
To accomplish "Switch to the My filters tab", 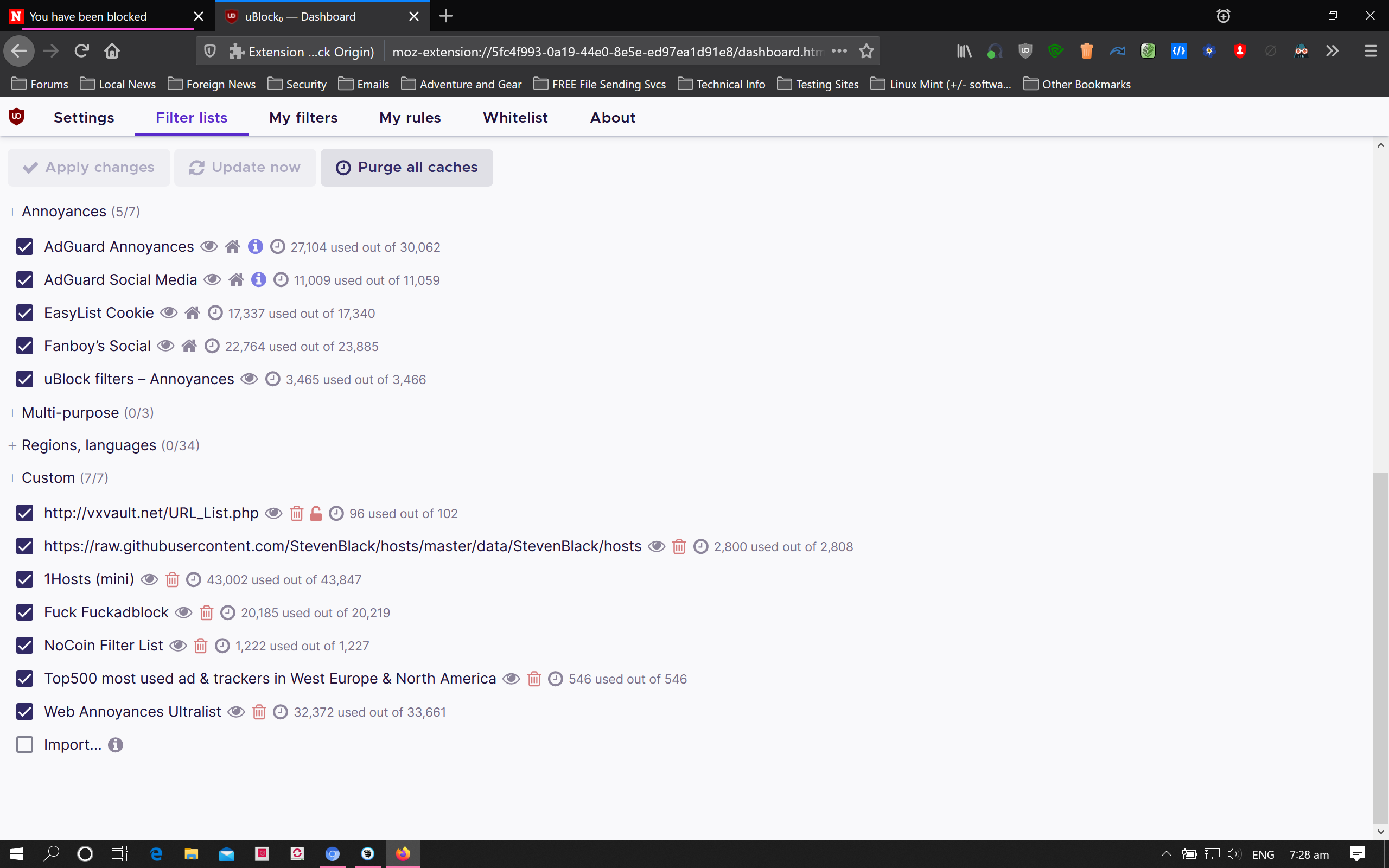I will tap(303, 118).
